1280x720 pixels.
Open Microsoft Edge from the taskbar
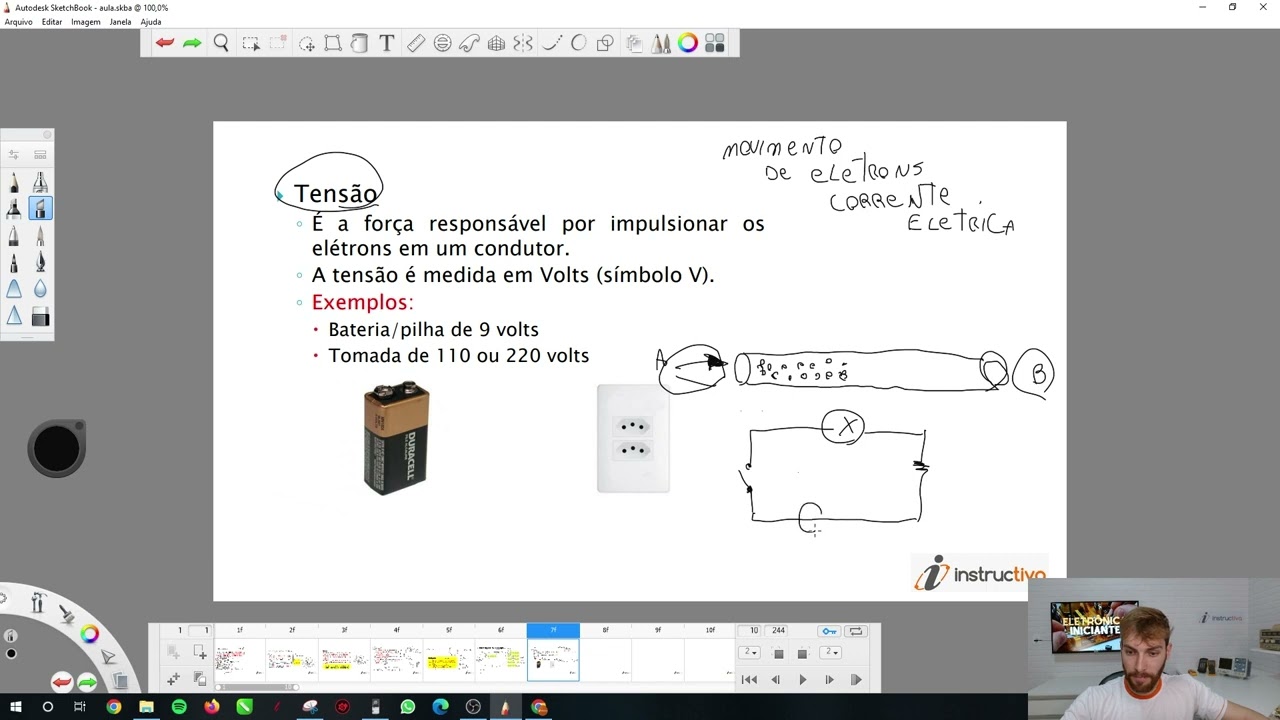pos(441,707)
